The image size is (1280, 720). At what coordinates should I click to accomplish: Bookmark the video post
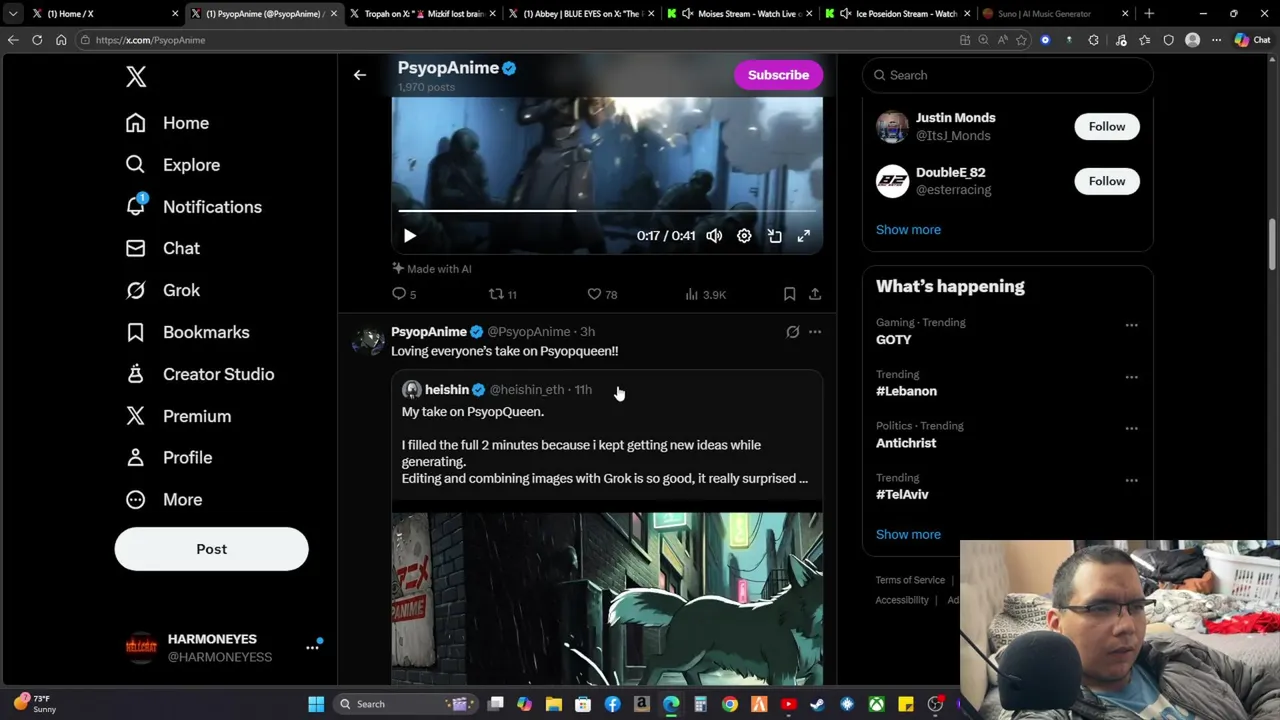(789, 294)
